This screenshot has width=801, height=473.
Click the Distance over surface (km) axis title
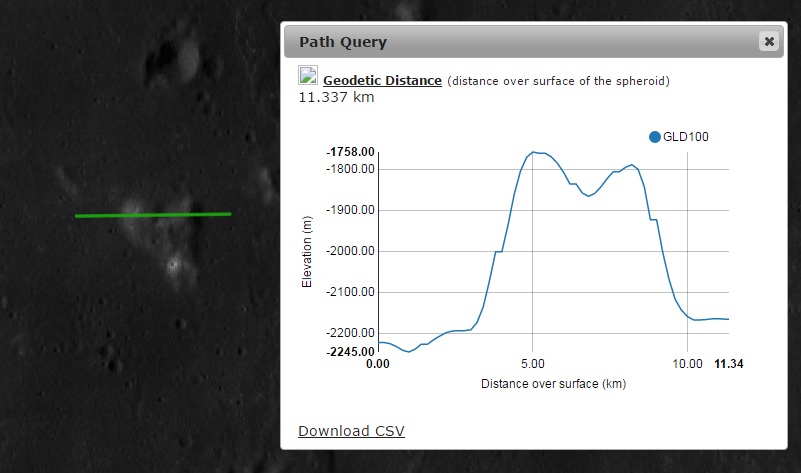click(553, 384)
